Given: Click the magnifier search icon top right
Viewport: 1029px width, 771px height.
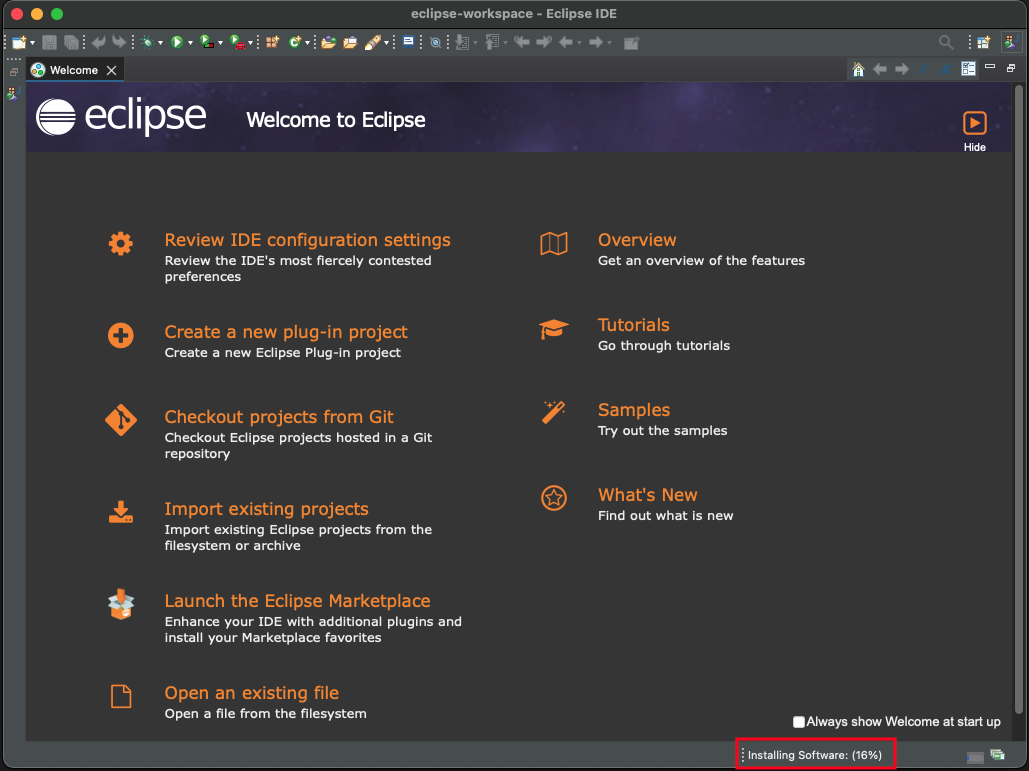Looking at the screenshot, I should point(946,43).
